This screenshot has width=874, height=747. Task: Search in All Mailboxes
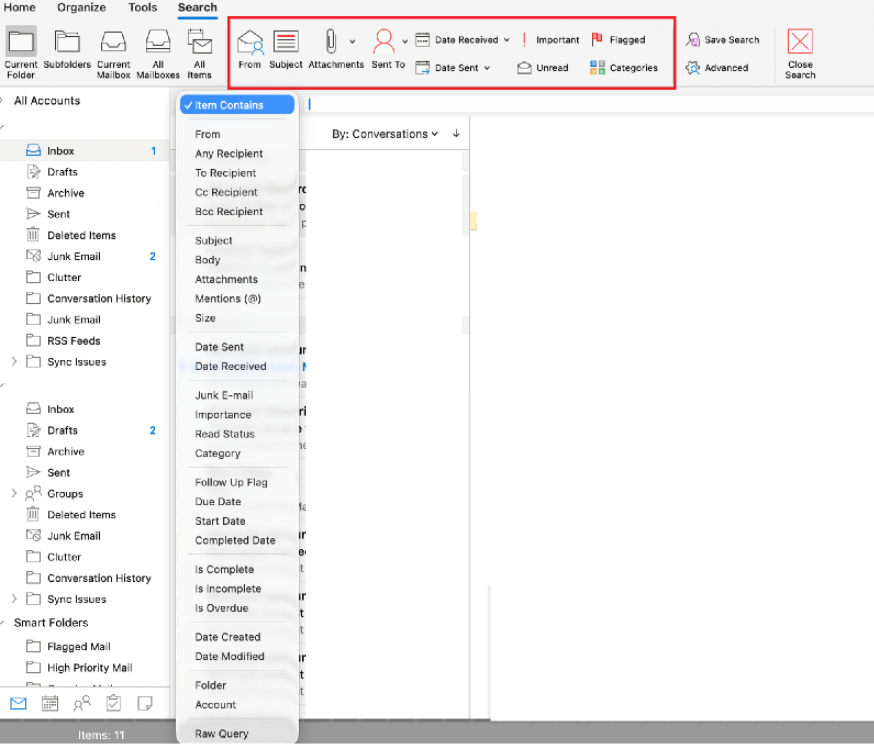coord(158,54)
